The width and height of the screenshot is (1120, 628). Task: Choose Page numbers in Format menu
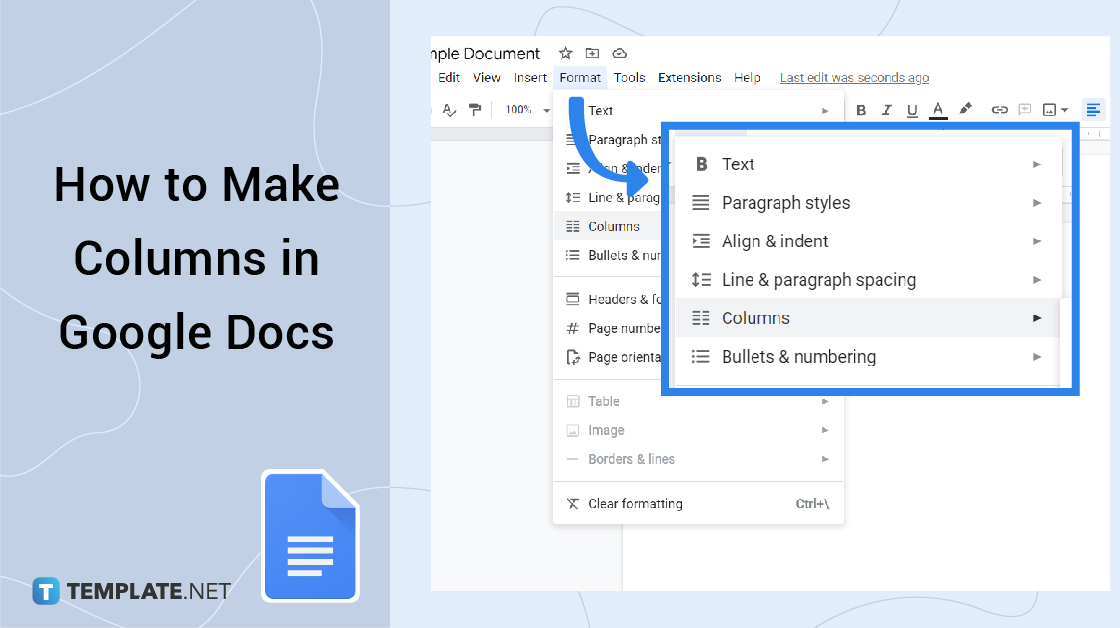coord(609,329)
